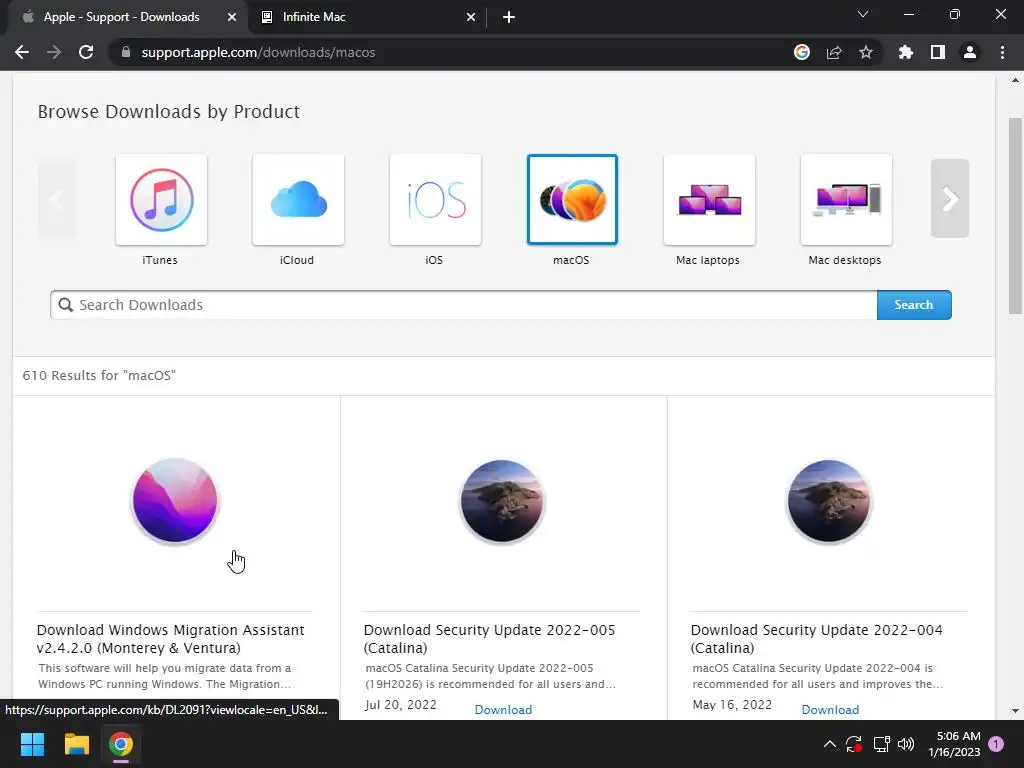Open the Windows Migration Assistant Monterey thumbnail
The width and height of the screenshot is (1024, 768).
pyautogui.click(x=175, y=501)
